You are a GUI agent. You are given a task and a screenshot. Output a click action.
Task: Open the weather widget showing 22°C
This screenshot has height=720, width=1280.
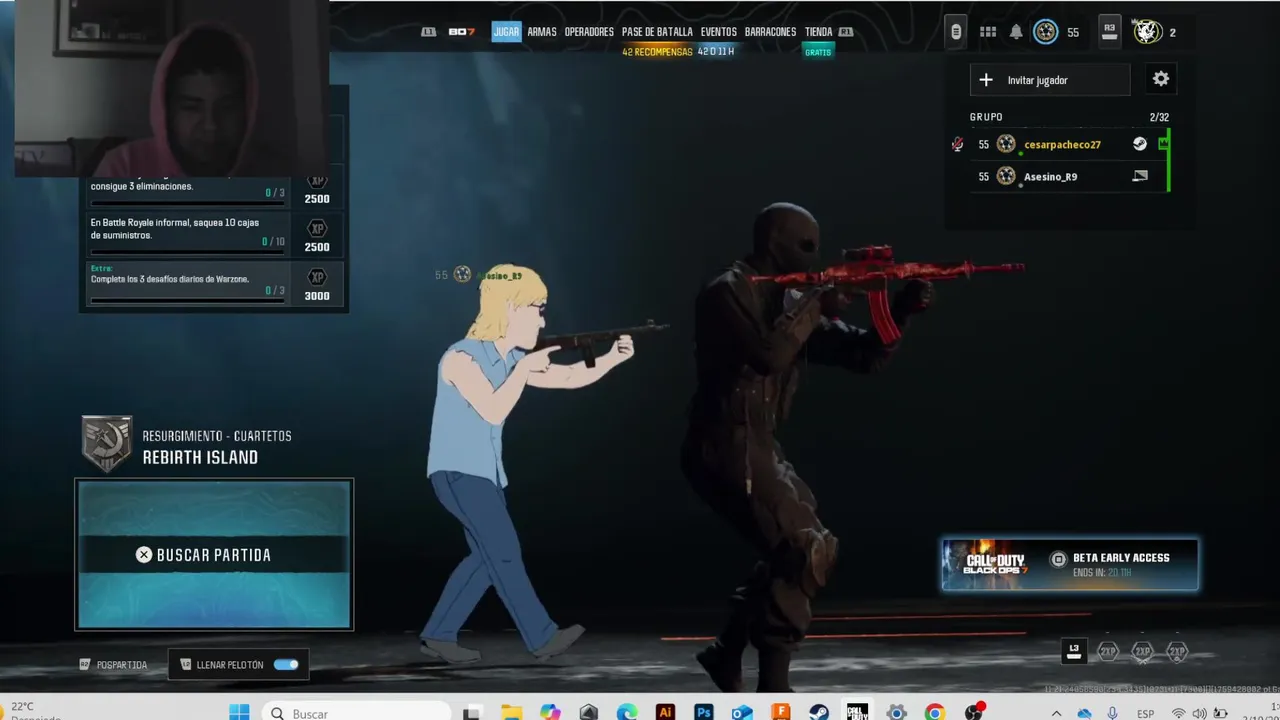[x=30, y=711]
